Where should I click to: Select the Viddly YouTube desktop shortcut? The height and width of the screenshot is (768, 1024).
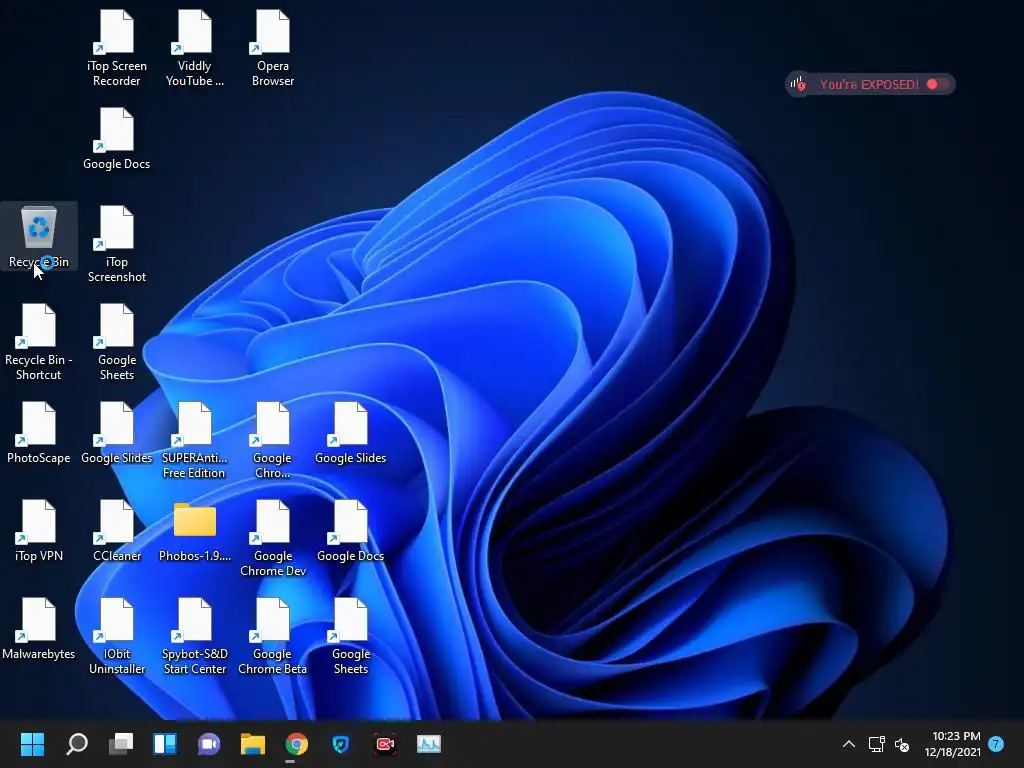(195, 49)
